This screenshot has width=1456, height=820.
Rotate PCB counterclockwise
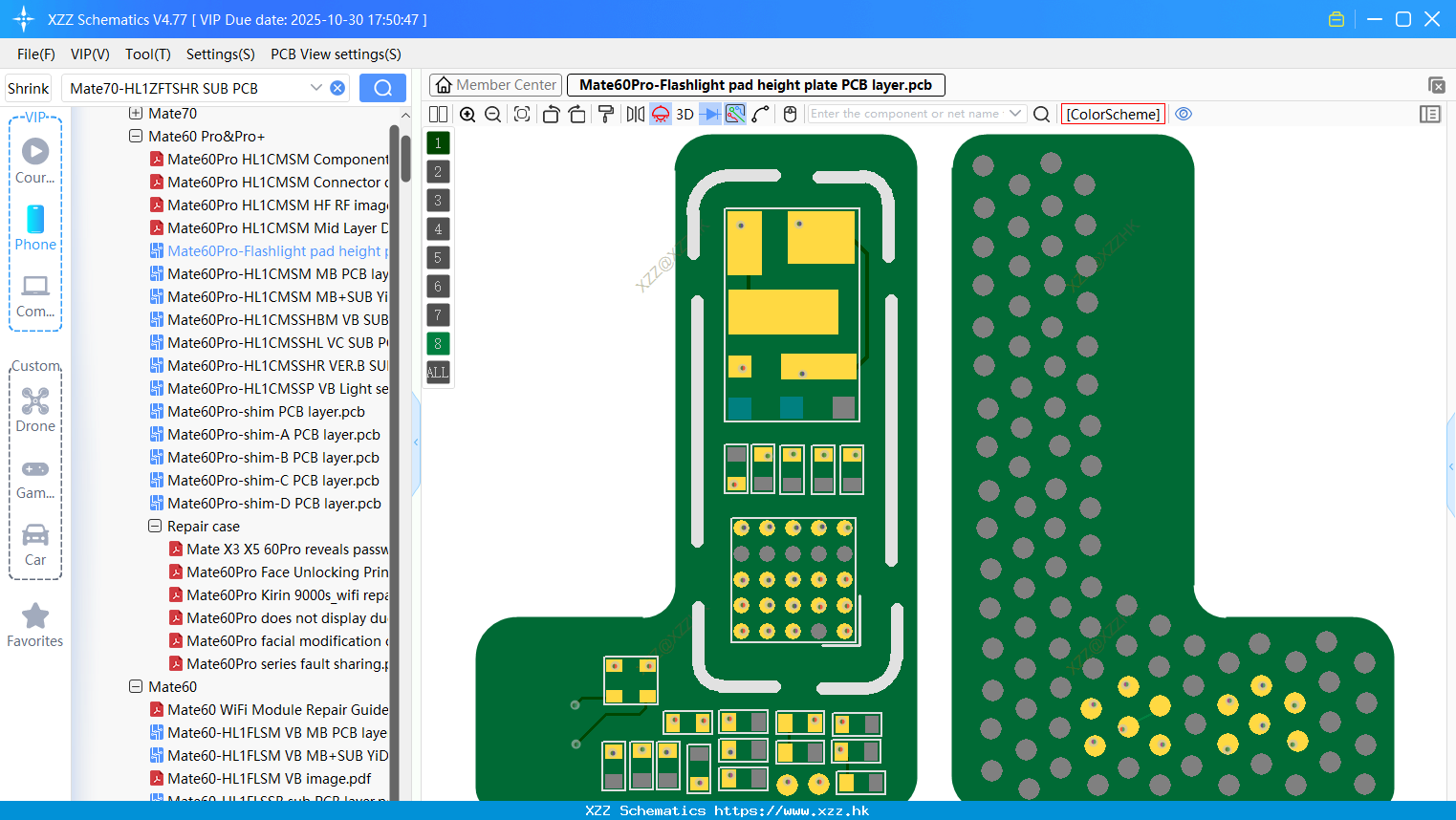pyautogui.click(x=551, y=114)
